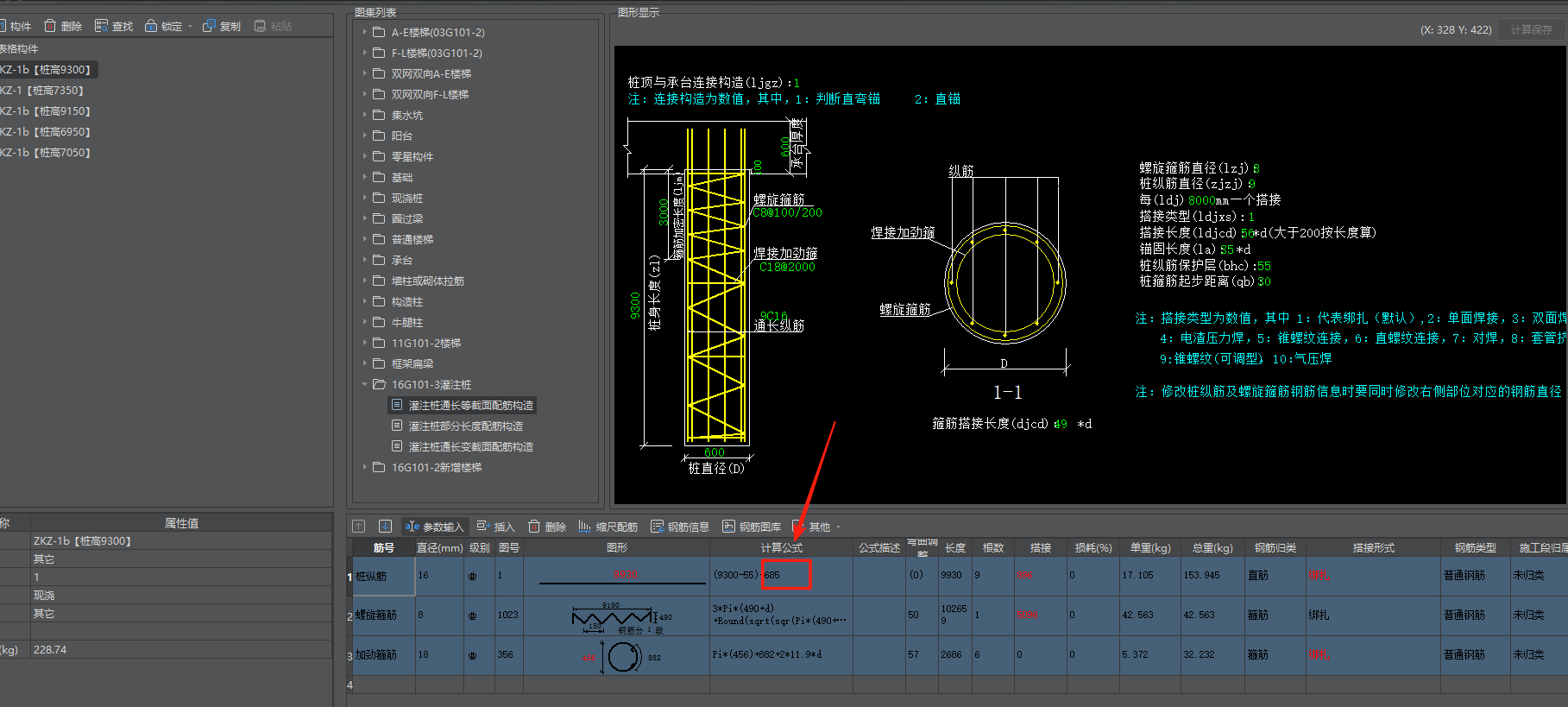Click the 总重(kg) column header
1568x707 pixels.
tap(1212, 548)
